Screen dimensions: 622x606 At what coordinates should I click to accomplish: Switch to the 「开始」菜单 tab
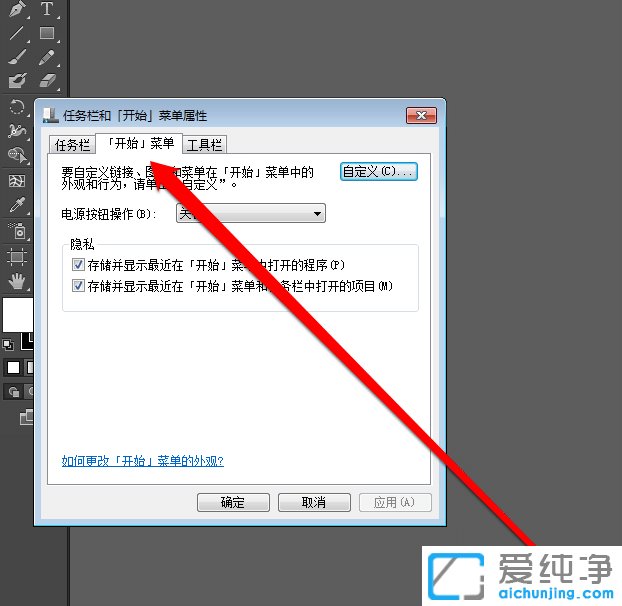tap(140, 143)
